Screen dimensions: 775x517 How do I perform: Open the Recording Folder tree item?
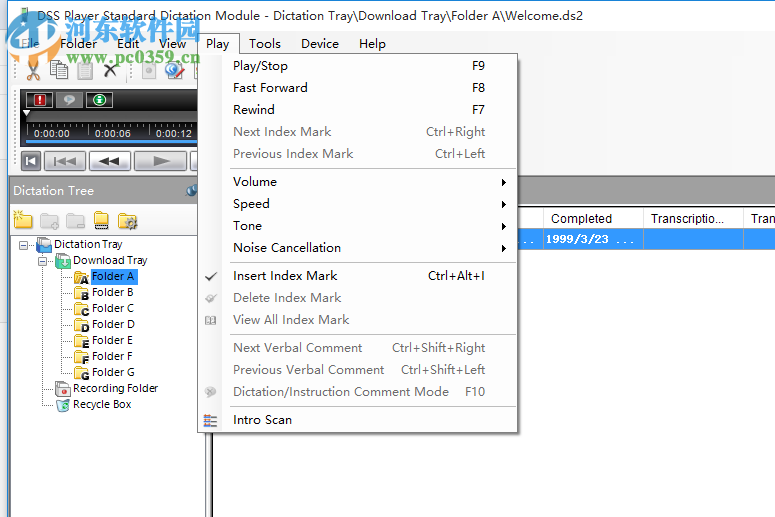115,388
